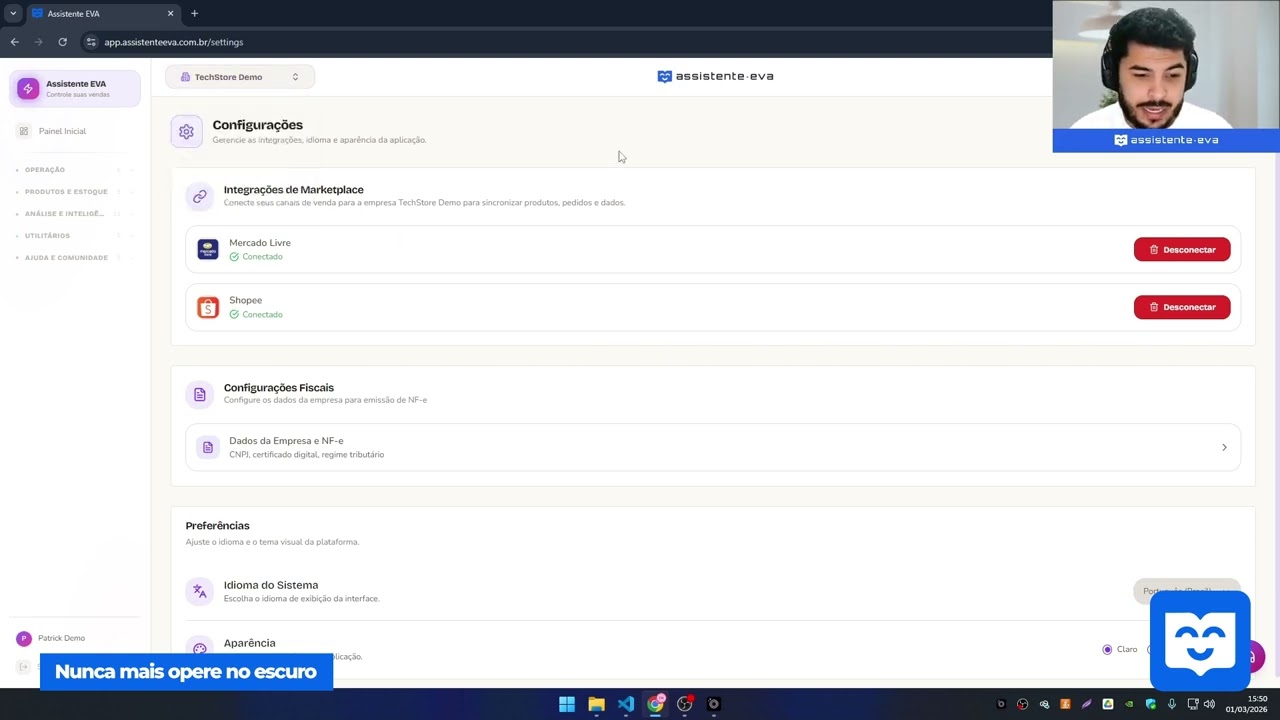Viewport: 1280px width, 720px height.
Task: Open Dados da Empresa e NF-e settings
Action: point(713,447)
